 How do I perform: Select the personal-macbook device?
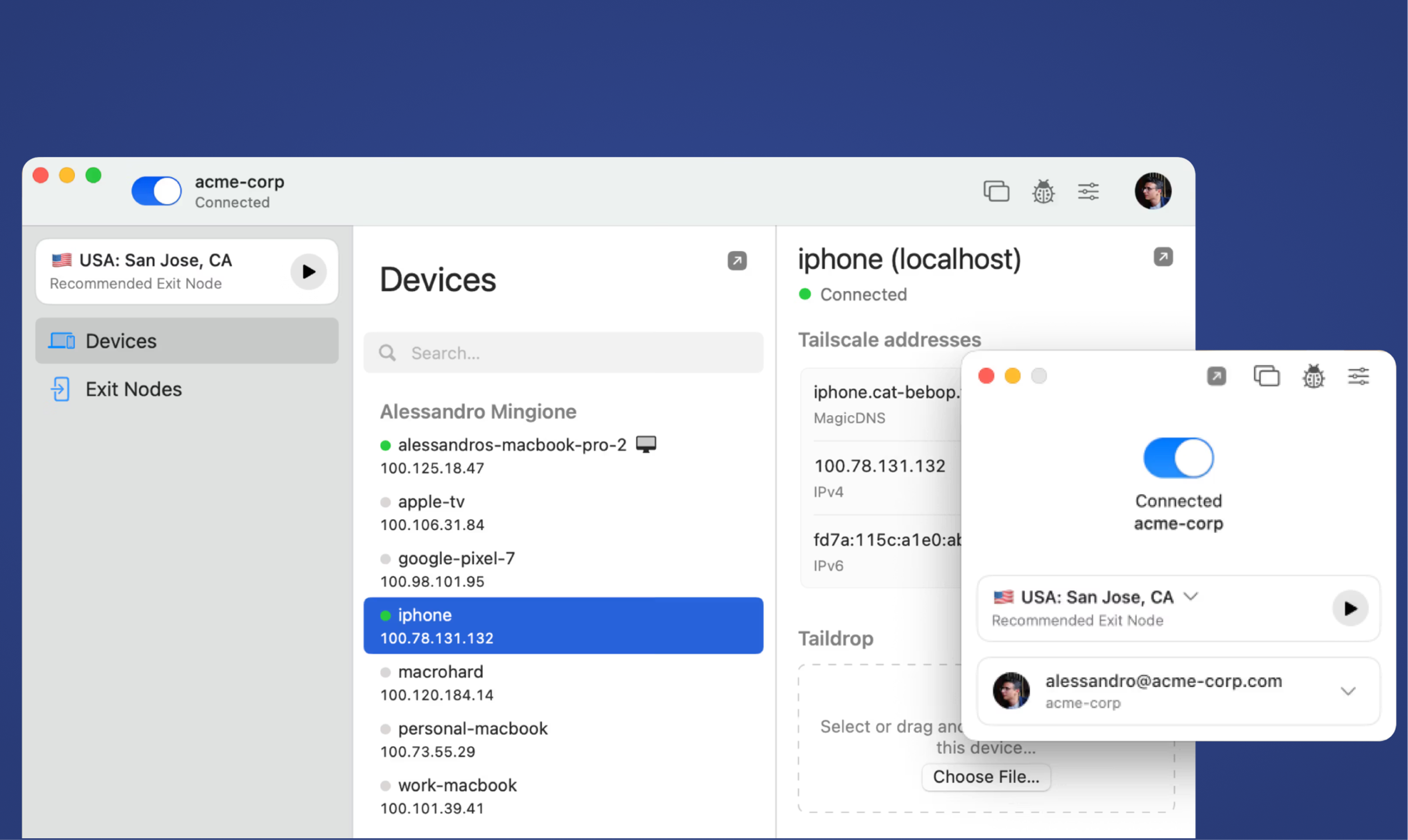[563, 739]
